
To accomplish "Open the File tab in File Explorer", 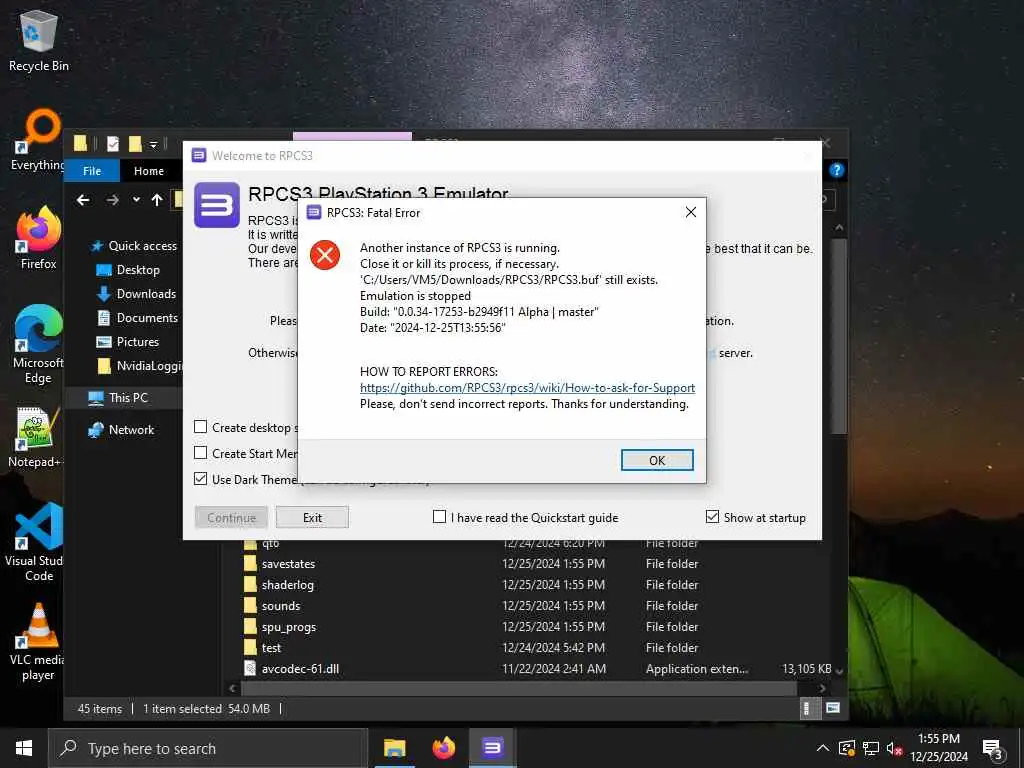I will pyautogui.click(x=92, y=170).
